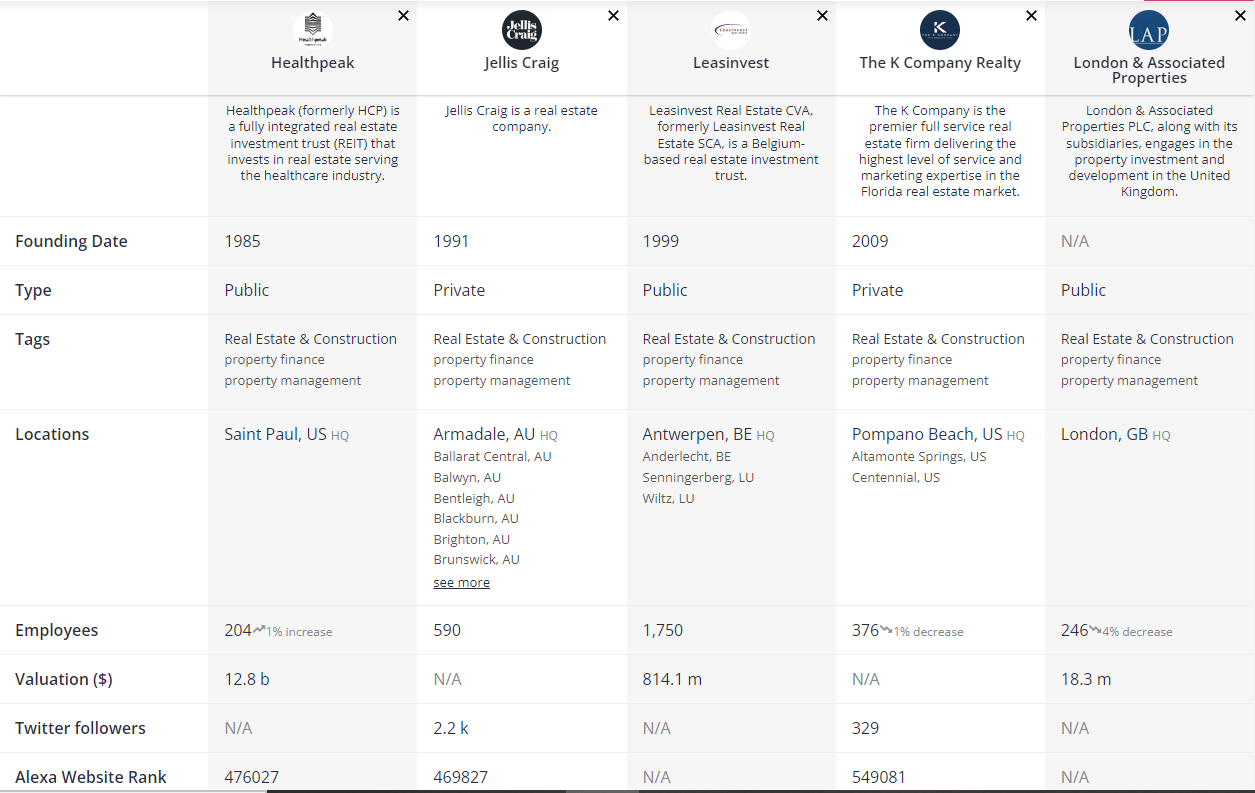
Task: Remove Healthpeak column with its X
Action: tap(404, 16)
